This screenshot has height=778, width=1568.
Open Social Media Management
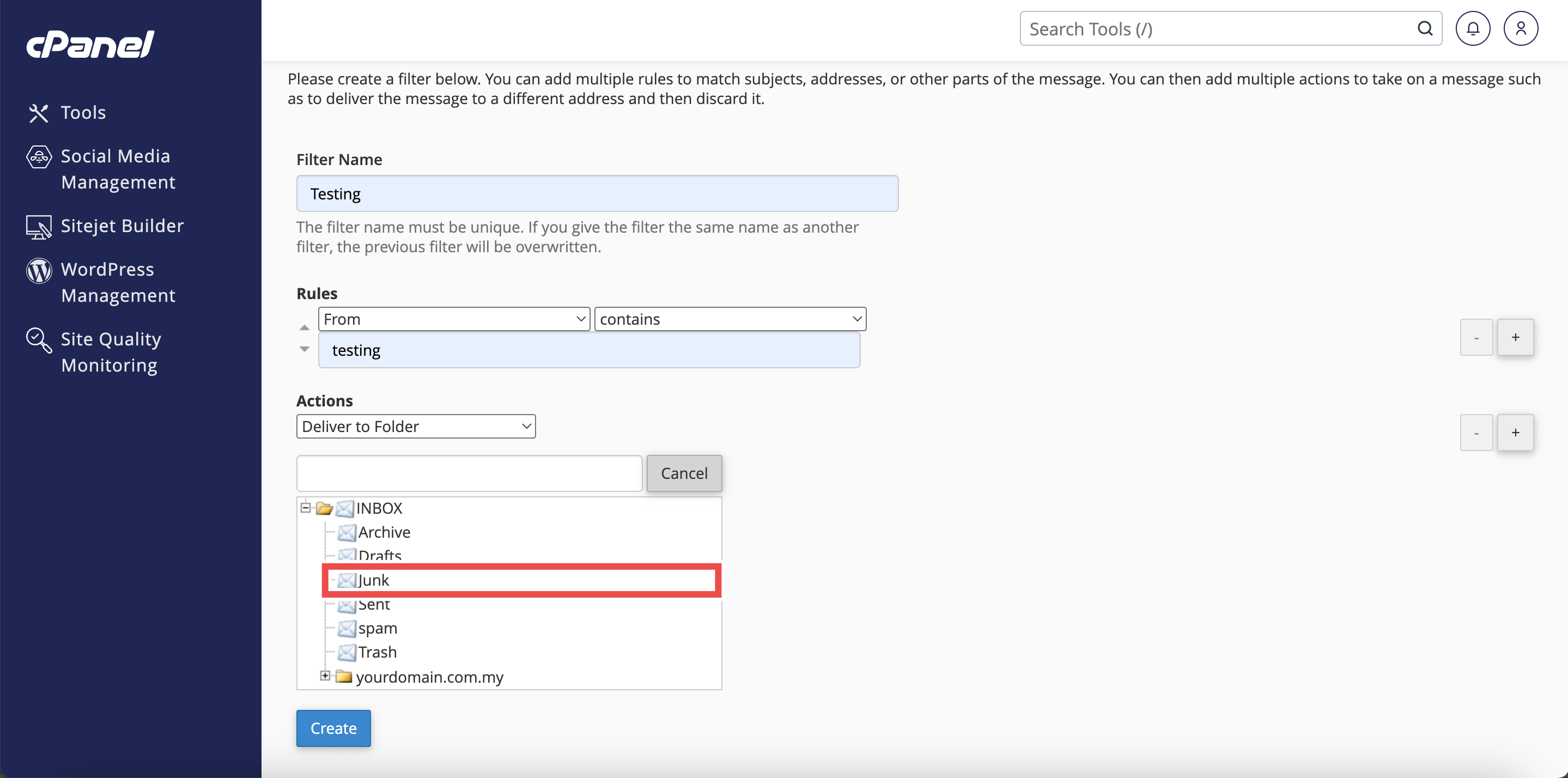coord(115,169)
